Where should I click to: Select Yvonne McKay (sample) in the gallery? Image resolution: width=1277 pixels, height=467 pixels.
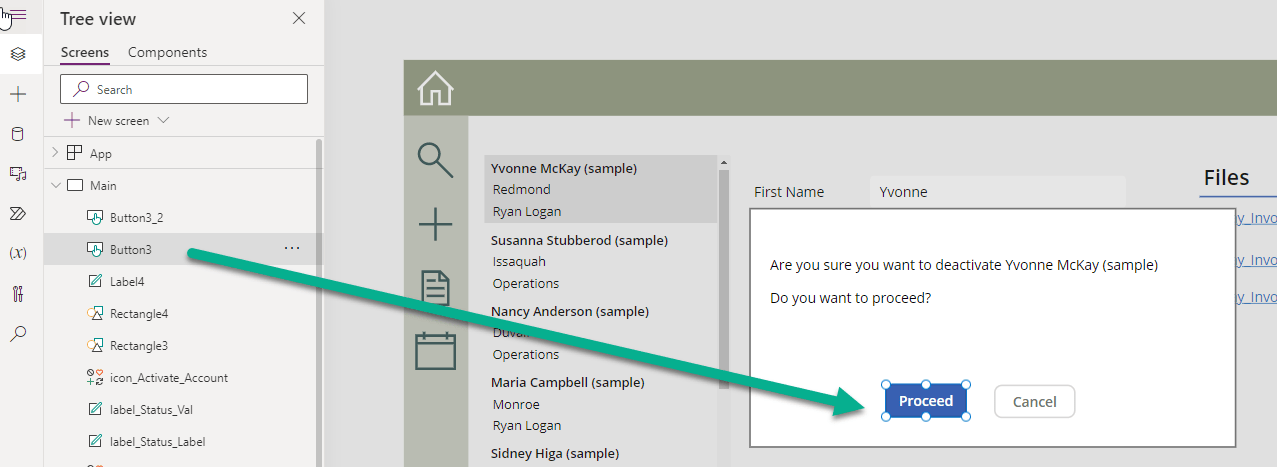click(x=601, y=190)
